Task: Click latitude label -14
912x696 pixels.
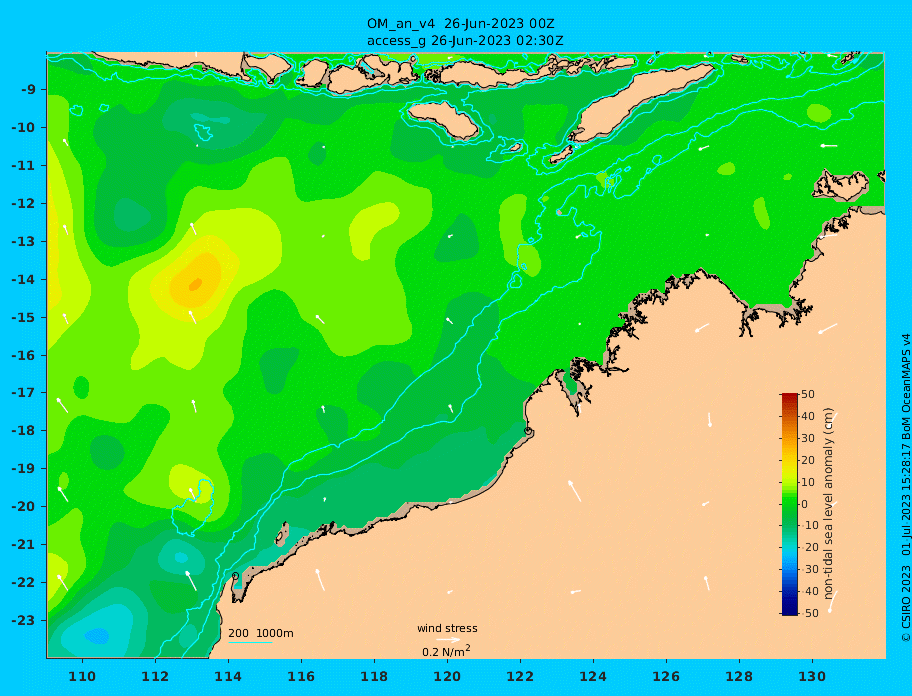Action: 23,280
